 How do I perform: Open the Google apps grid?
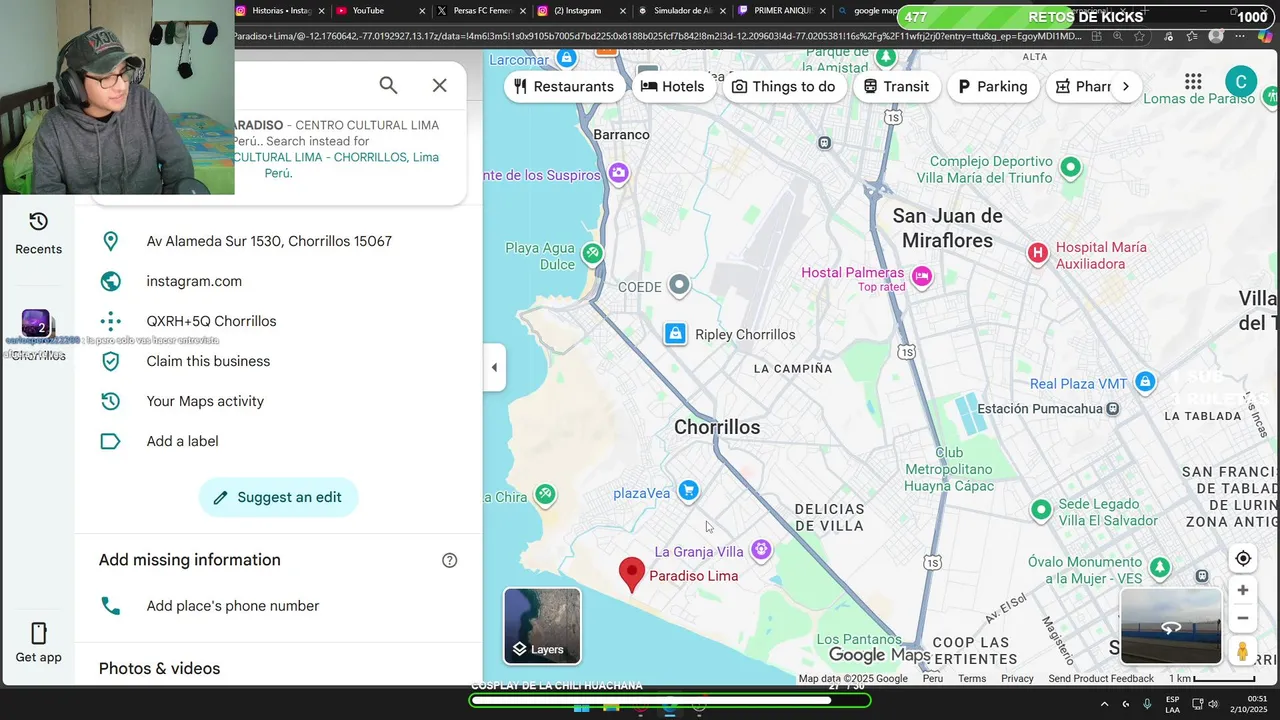pyautogui.click(x=1193, y=82)
